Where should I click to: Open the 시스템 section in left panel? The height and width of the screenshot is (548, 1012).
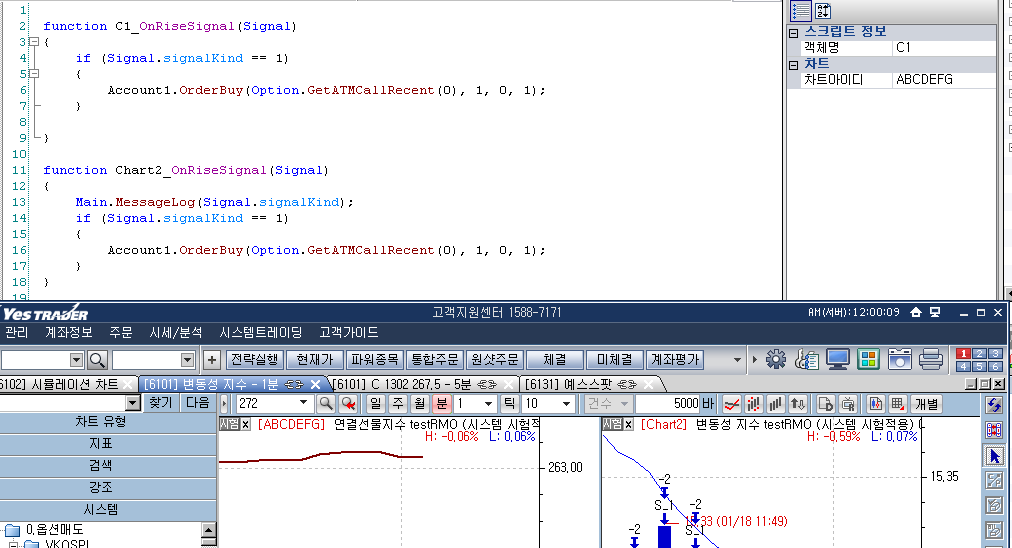pos(107,509)
